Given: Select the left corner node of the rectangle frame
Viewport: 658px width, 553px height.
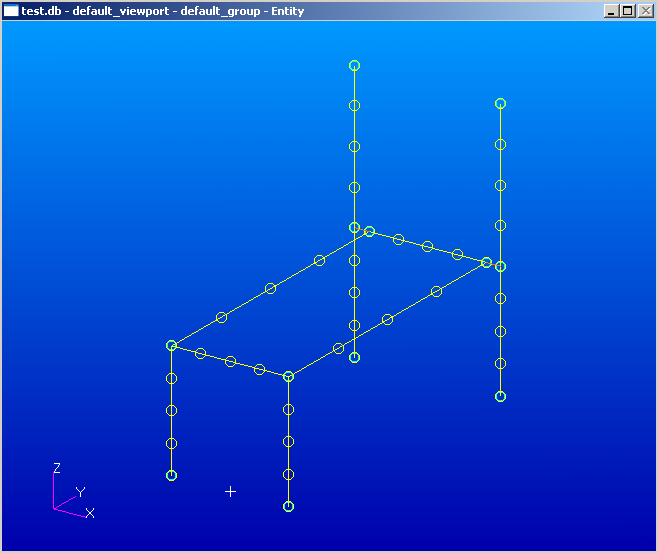Looking at the screenshot, I should 171,346.
